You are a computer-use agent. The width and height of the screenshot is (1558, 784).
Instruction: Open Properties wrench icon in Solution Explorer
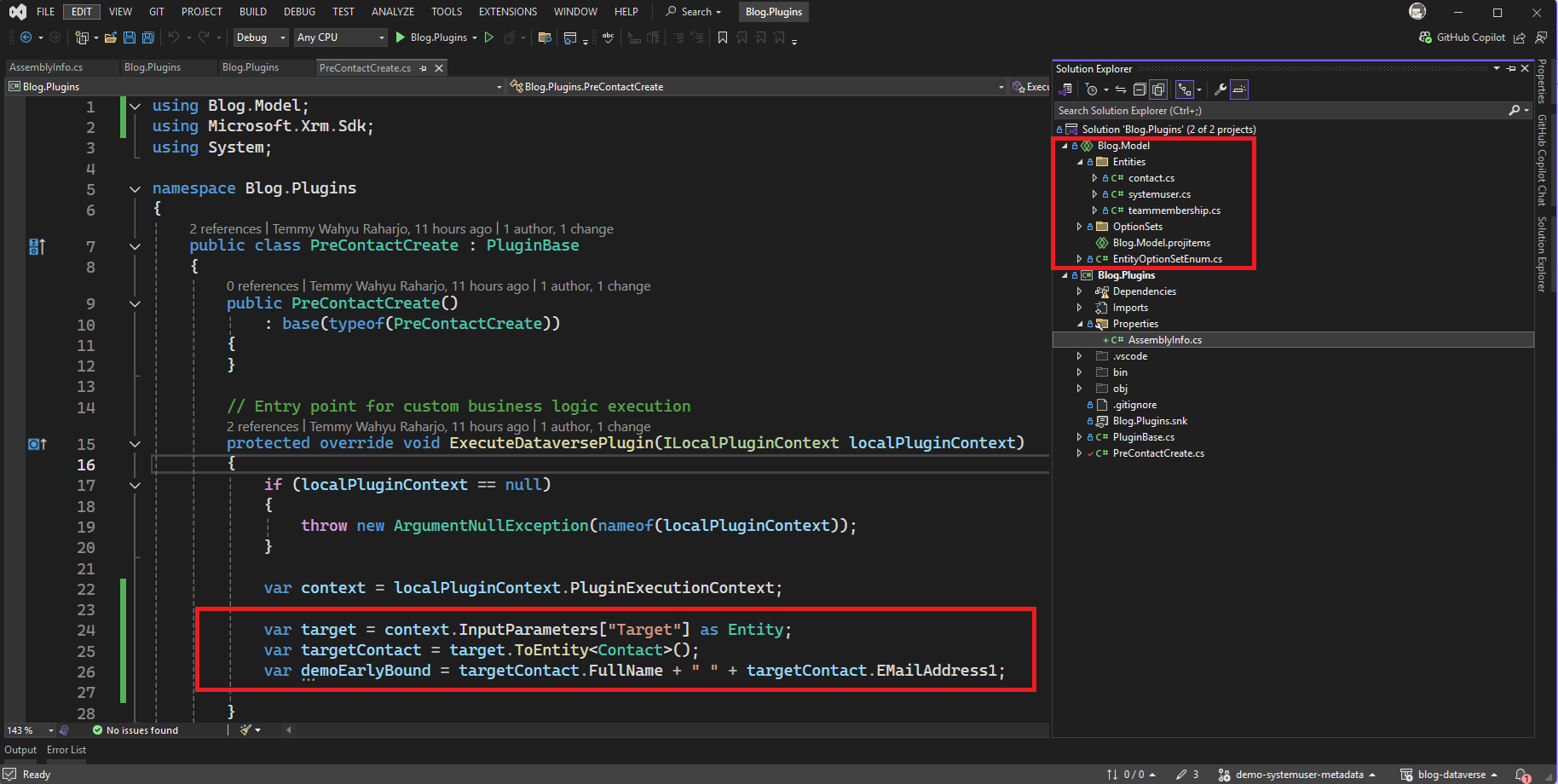tap(1220, 89)
